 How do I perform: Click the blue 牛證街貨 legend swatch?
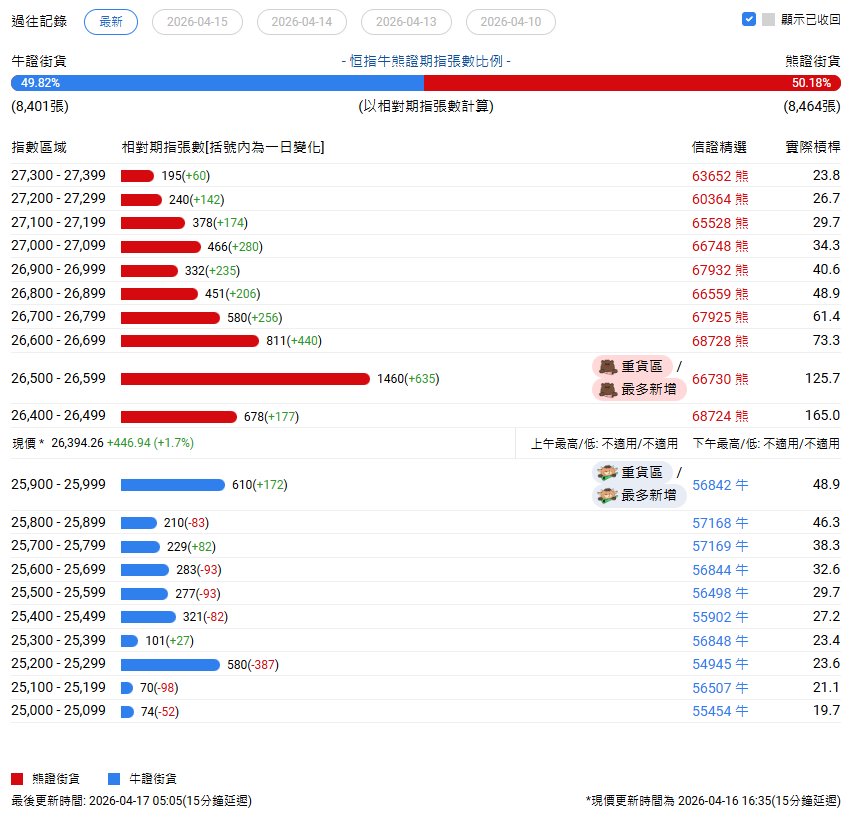click(x=114, y=778)
